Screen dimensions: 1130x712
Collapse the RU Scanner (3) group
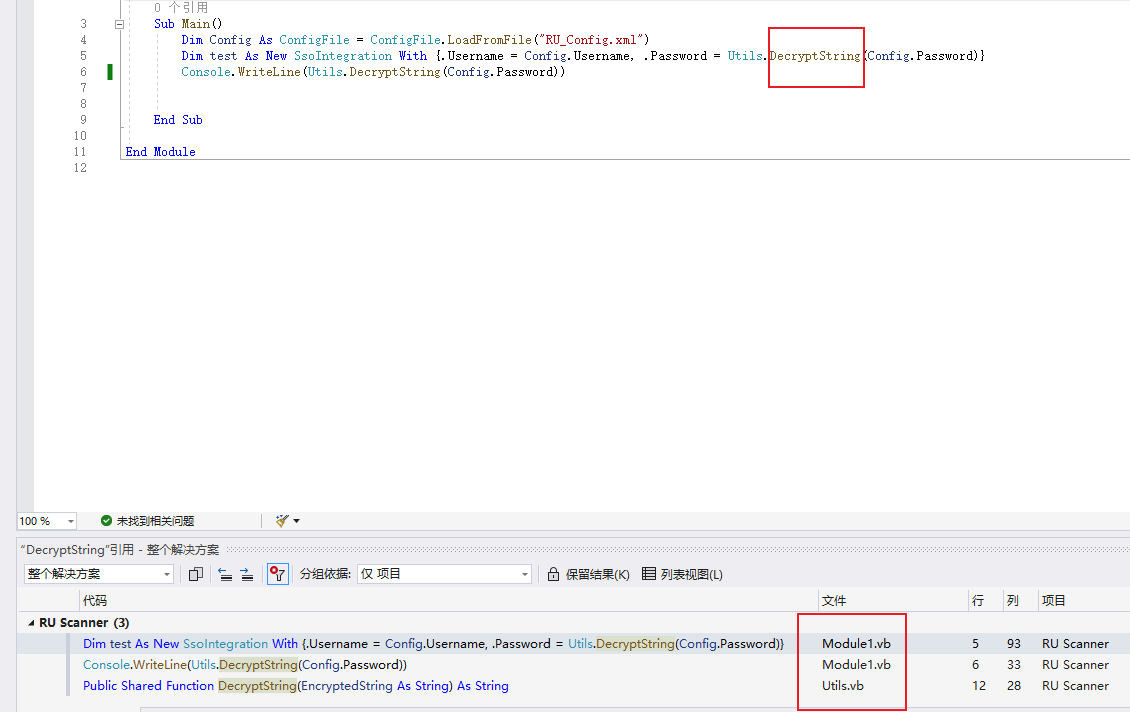coord(31,623)
